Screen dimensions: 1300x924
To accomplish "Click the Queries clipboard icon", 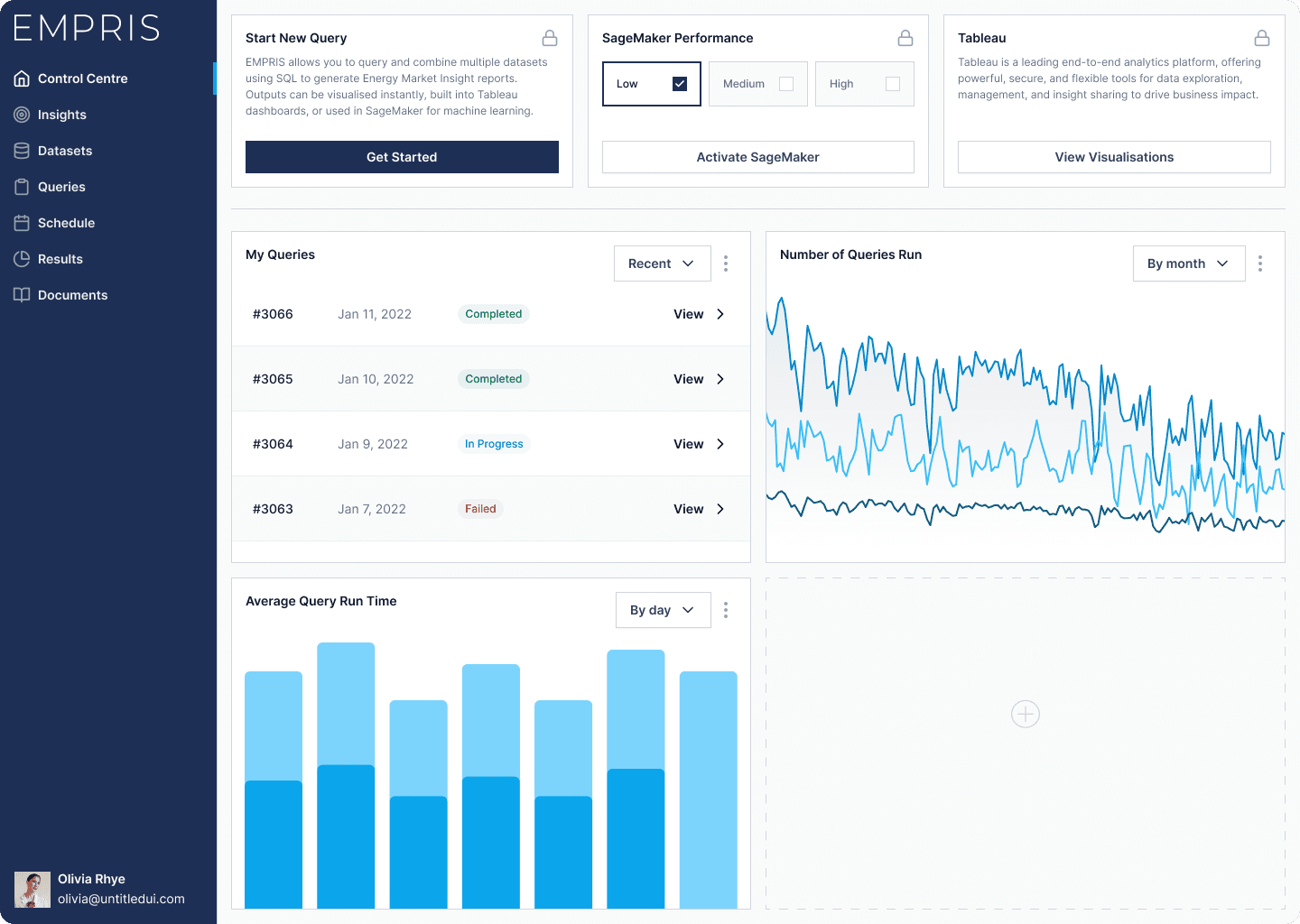I will (22, 187).
